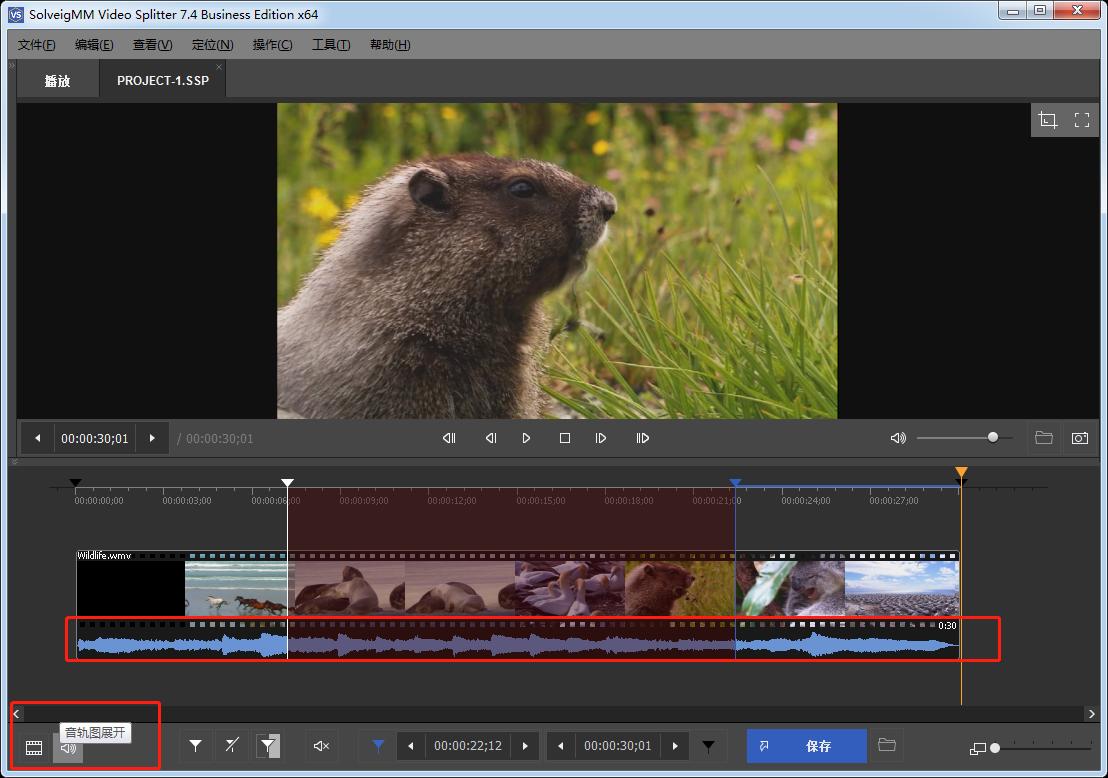Mute audio with the crossed speaker button
The height and width of the screenshot is (778, 1108).
[321, 746]
